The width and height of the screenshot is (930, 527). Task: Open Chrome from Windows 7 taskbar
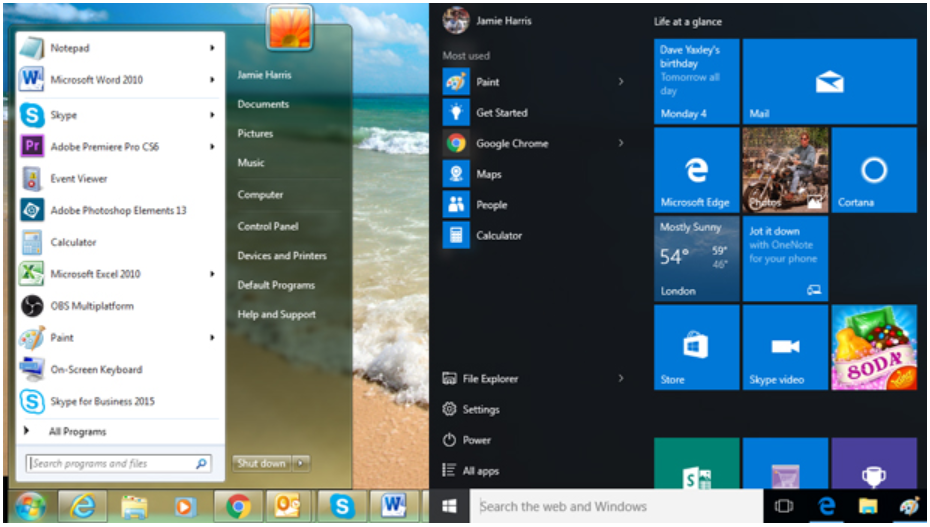coord(238,507)
